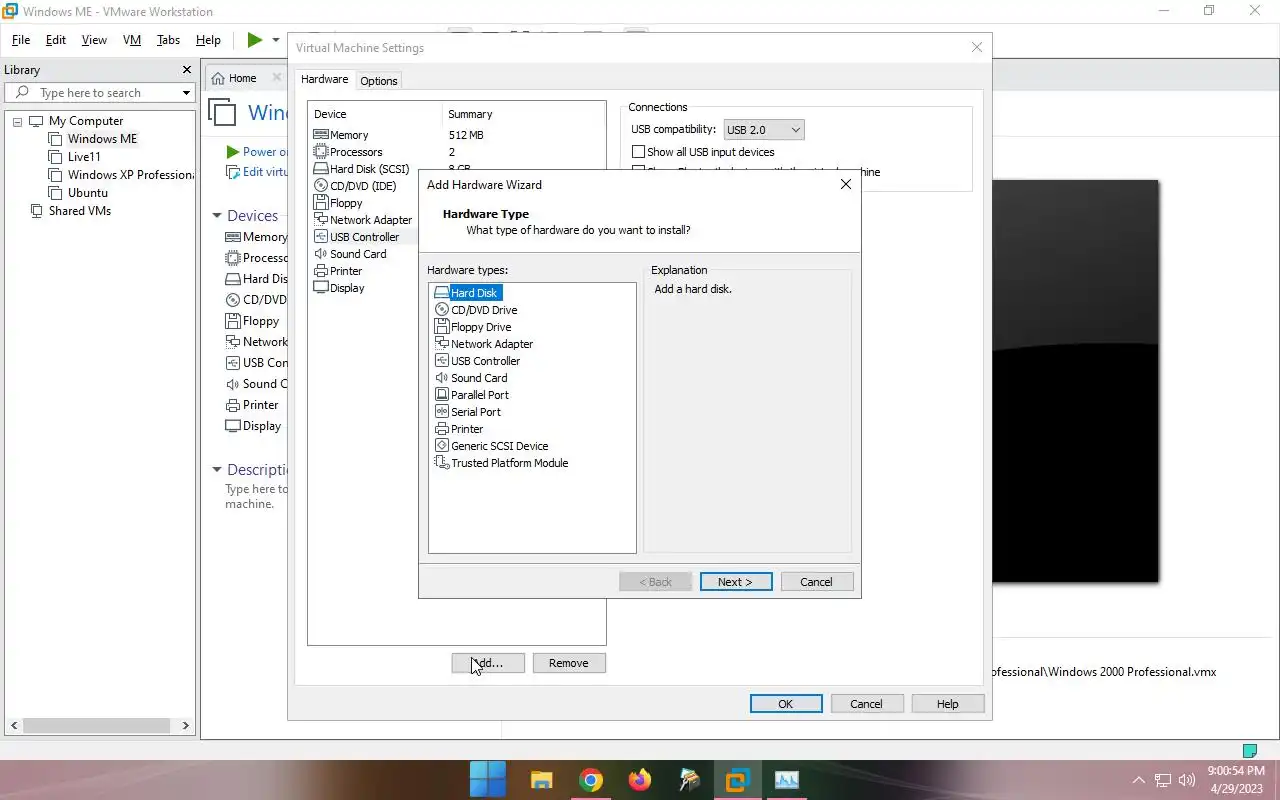Image resolution: width=1280 pixels, height=800 pixels.
Task: Select Network Adapter in settings device list
Action: click(365, 220)
